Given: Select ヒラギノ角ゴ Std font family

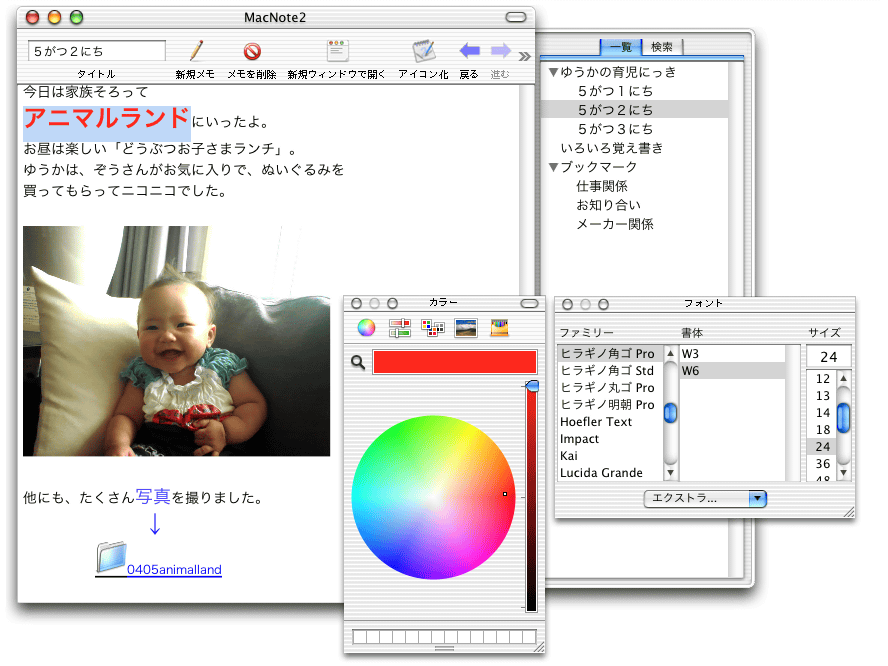Looking at the screenshot, I should [x=609, y=370].
